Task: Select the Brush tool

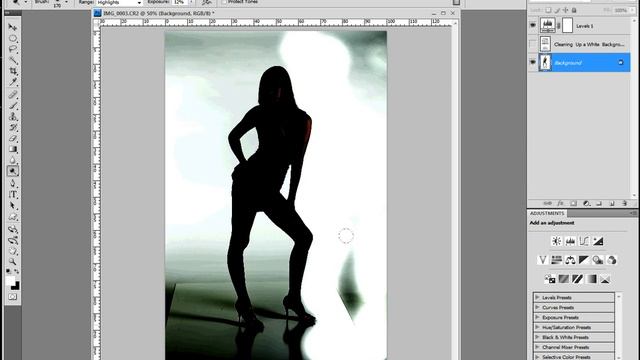Action: tap(13, 106)
